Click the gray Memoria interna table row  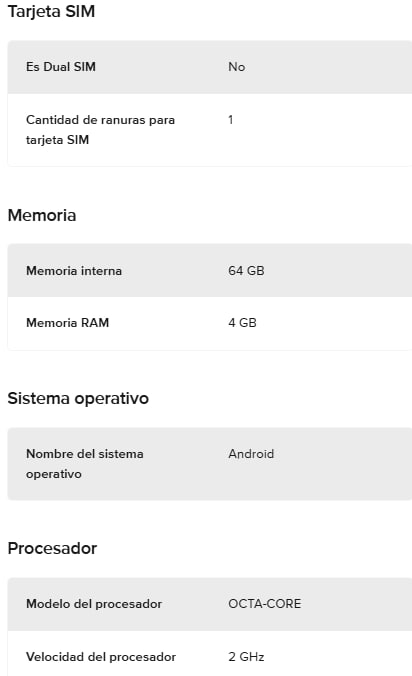click(210, 271)
